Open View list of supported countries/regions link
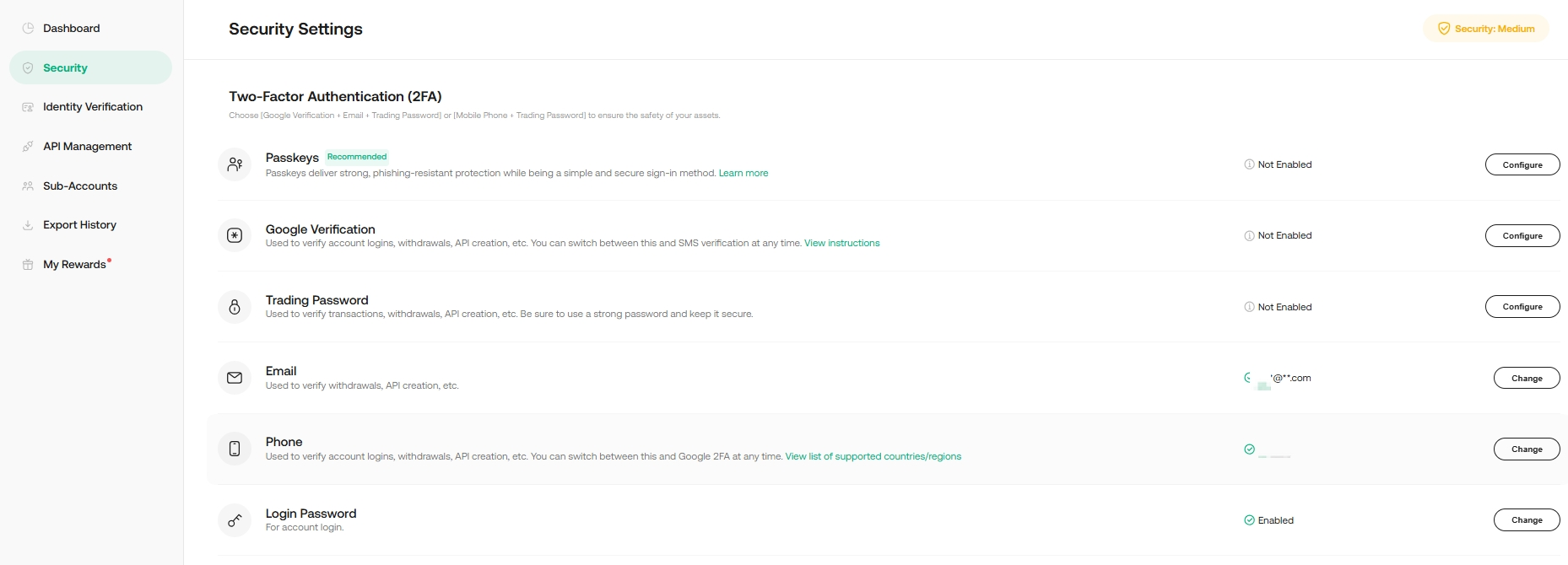Image resolution: width=1568 pixels, height=565 pixels. [x=873, y=456]
